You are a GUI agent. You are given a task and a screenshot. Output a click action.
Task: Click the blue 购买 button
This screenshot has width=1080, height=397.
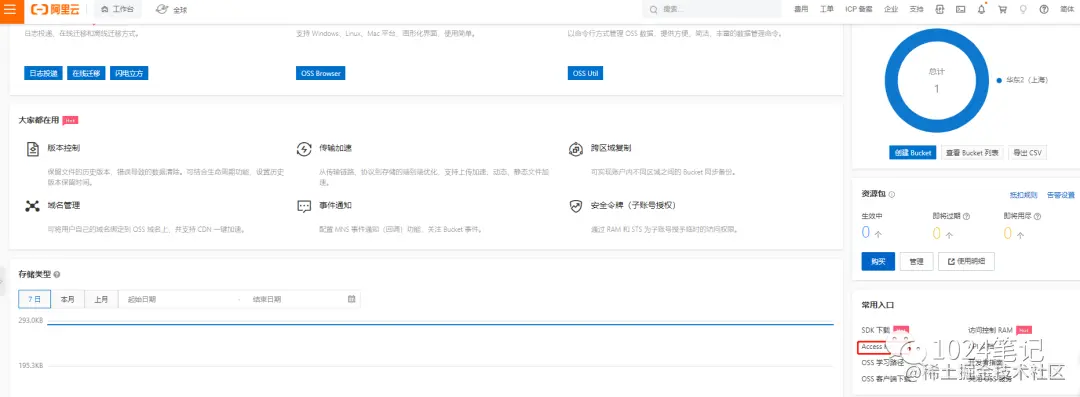(878, 261)
